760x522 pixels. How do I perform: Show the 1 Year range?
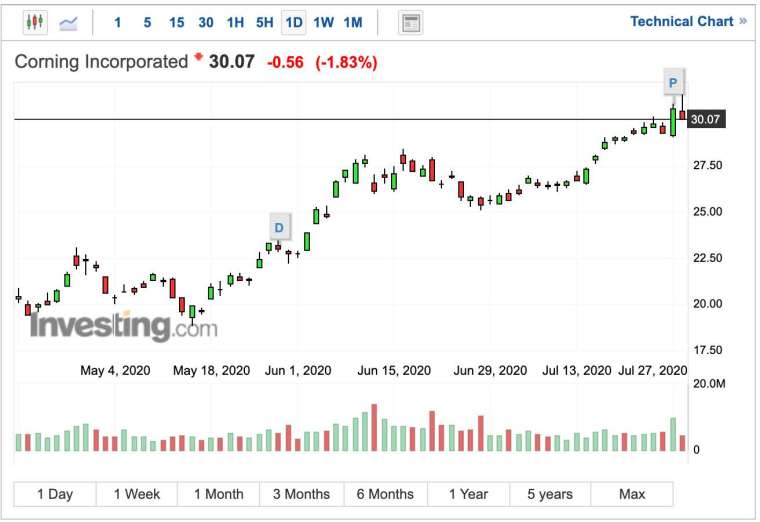pos(468,494)
